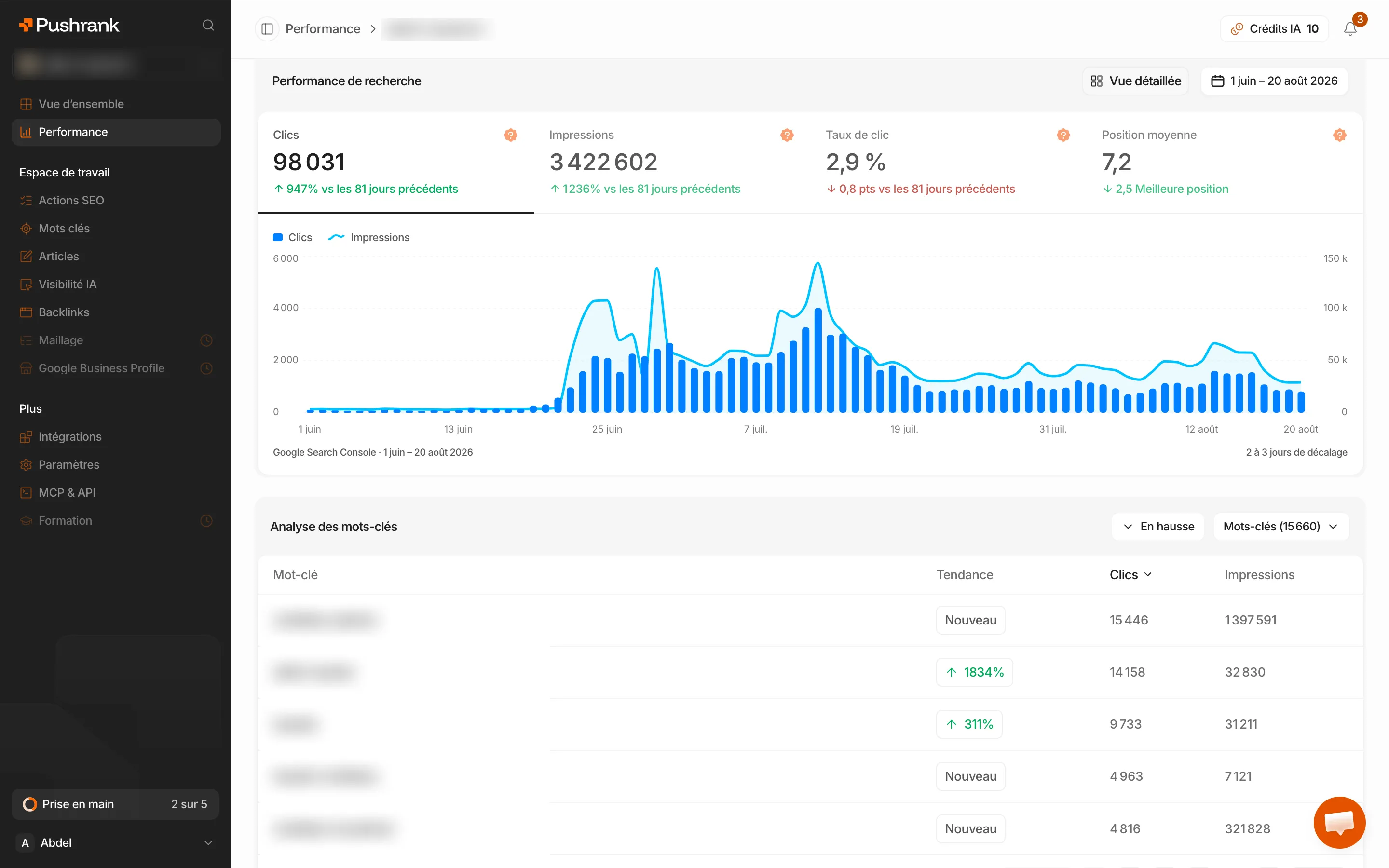Click the Pushrank logo
The width and height of the screenshot is (1389, 868).
point(69,25)
